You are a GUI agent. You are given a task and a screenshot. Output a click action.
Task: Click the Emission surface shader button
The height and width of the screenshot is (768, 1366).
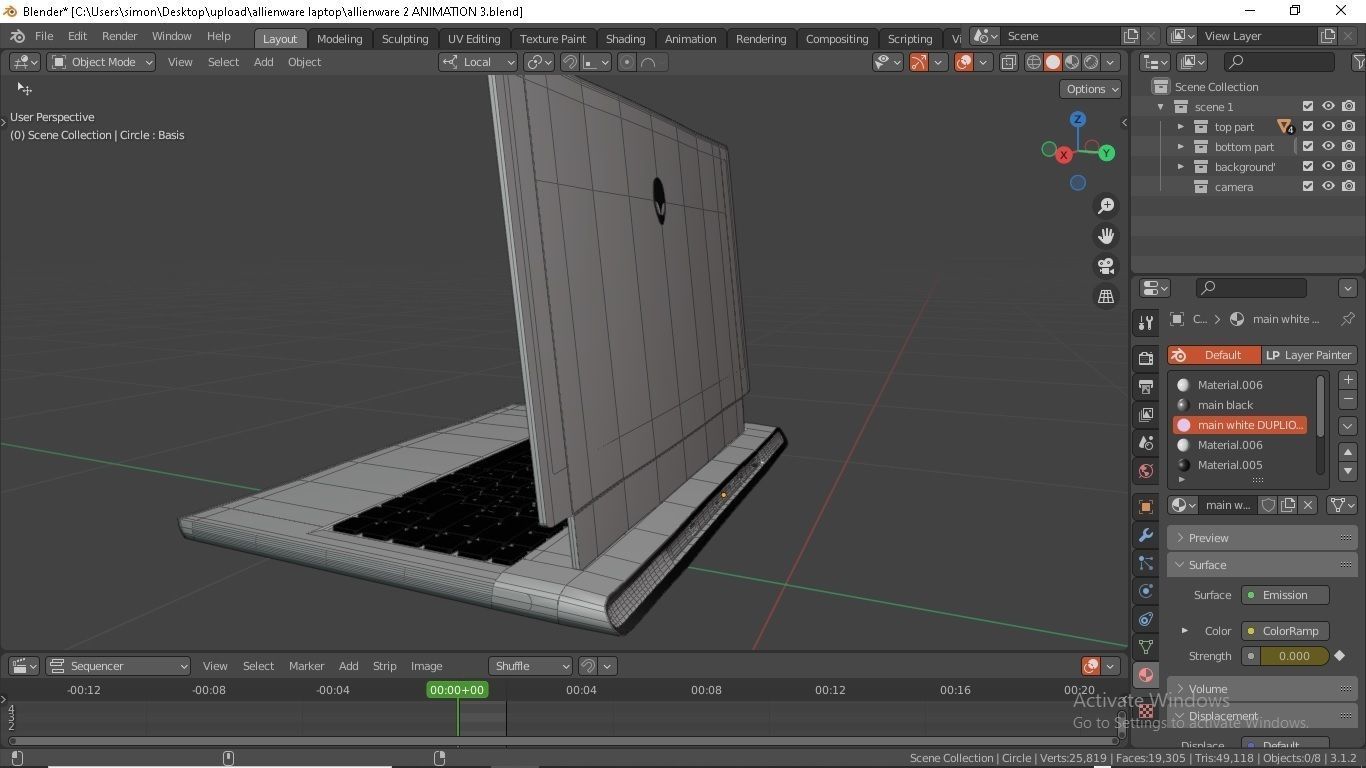(x=1285, y=595)
